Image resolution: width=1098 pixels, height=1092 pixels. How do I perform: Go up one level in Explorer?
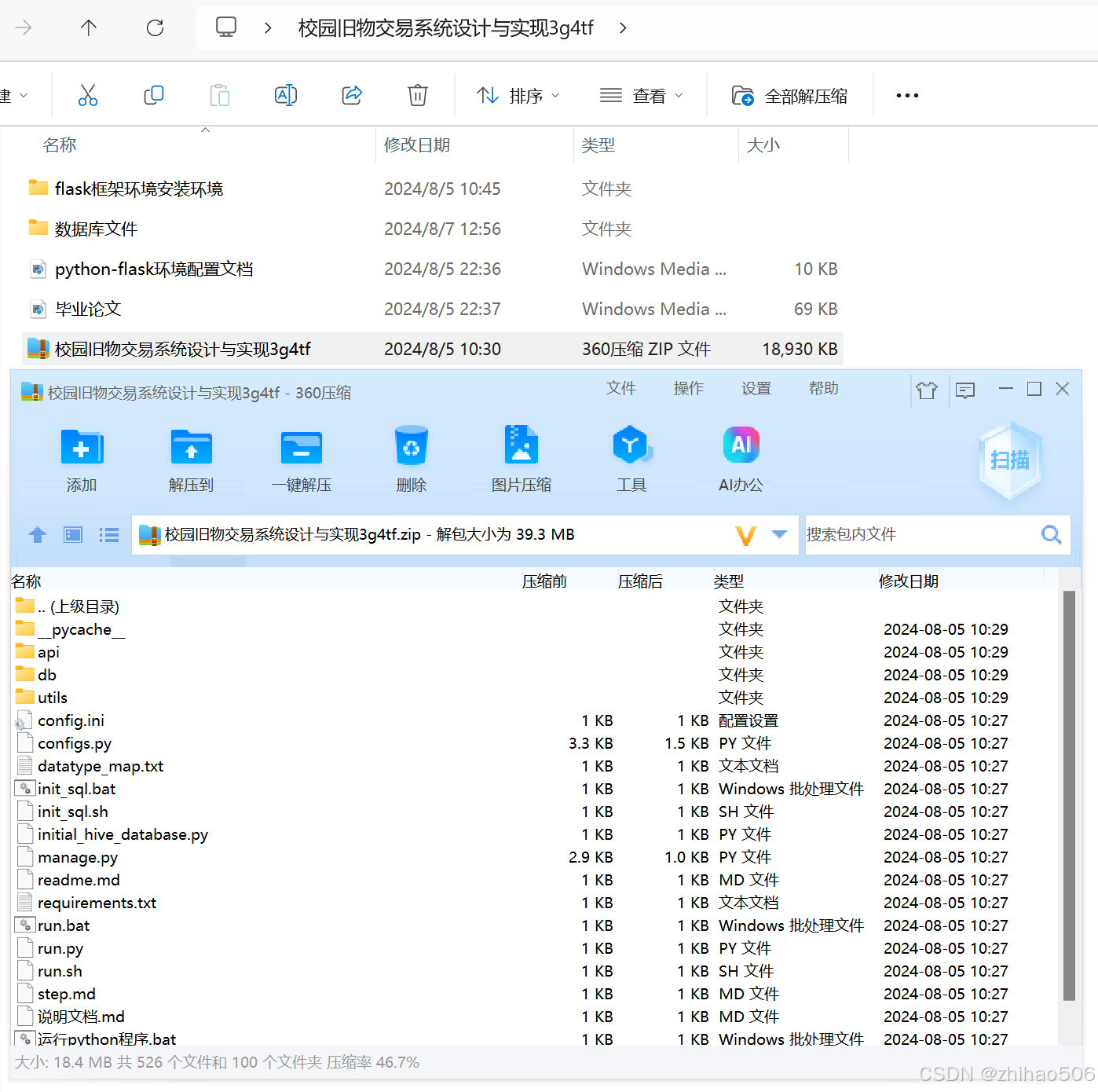pyautogui.click(x=89, y=28)
